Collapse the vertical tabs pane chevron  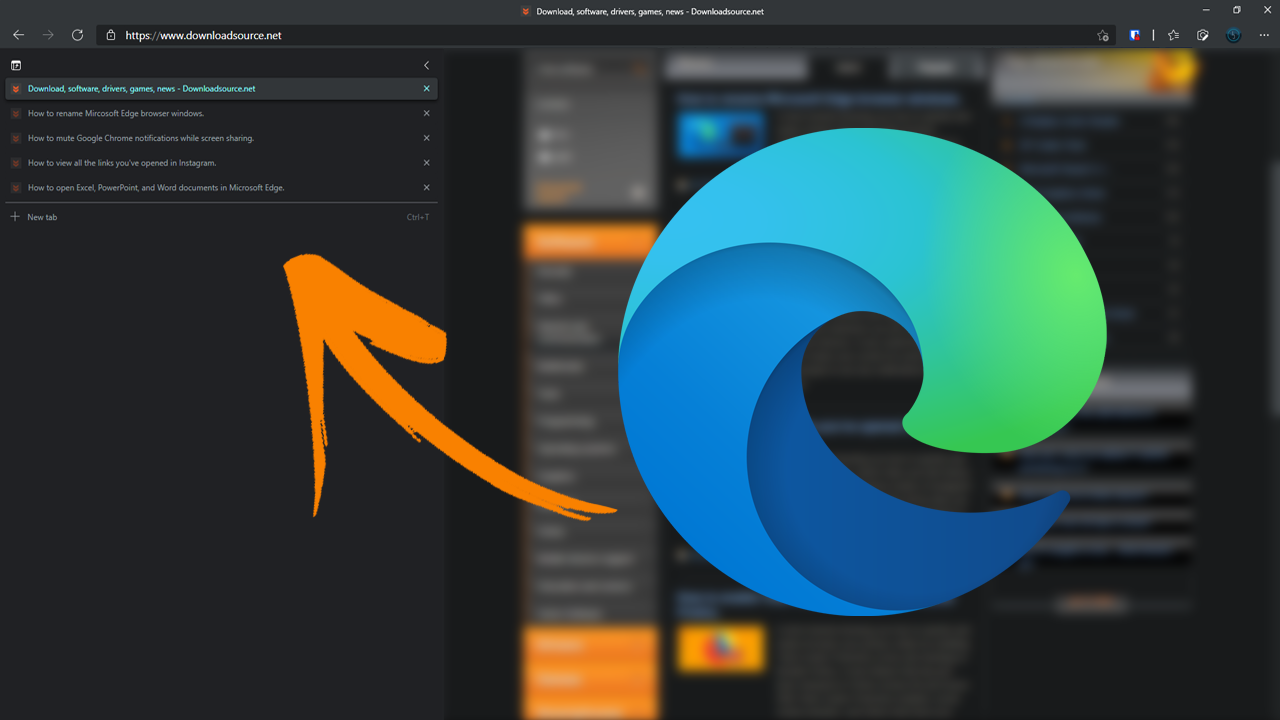[x=426, y=65]
